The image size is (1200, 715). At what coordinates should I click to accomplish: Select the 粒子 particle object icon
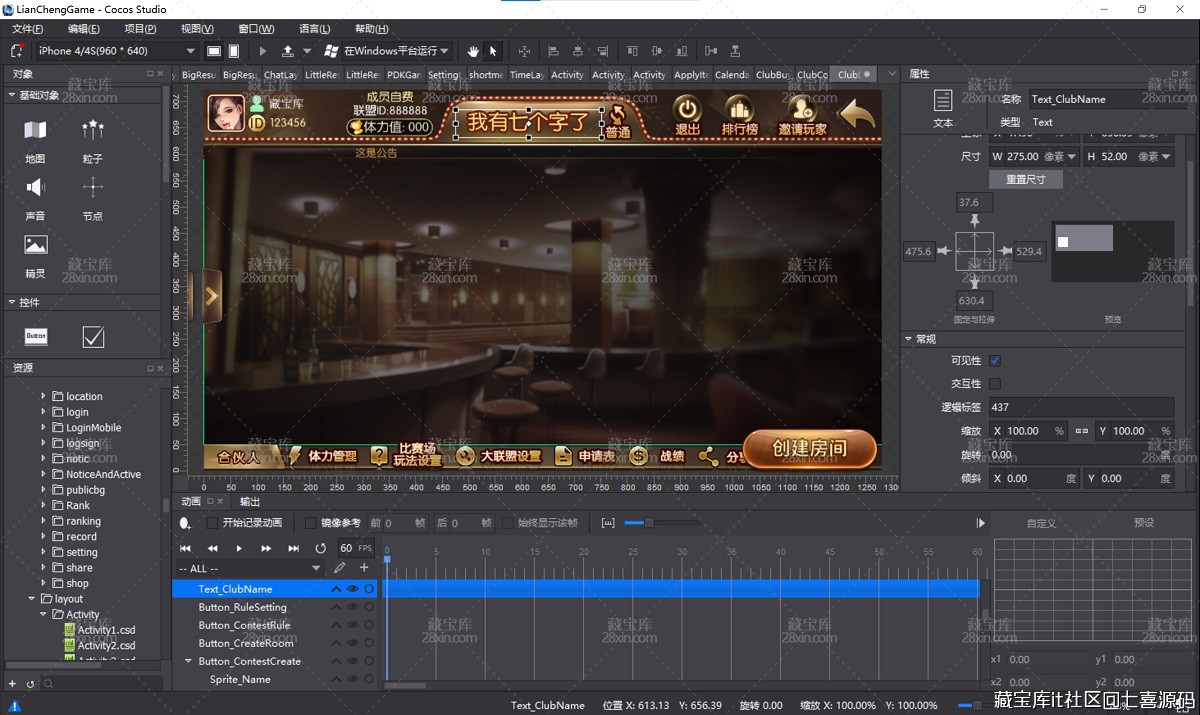pyautogui.click(x=93, y=130)
